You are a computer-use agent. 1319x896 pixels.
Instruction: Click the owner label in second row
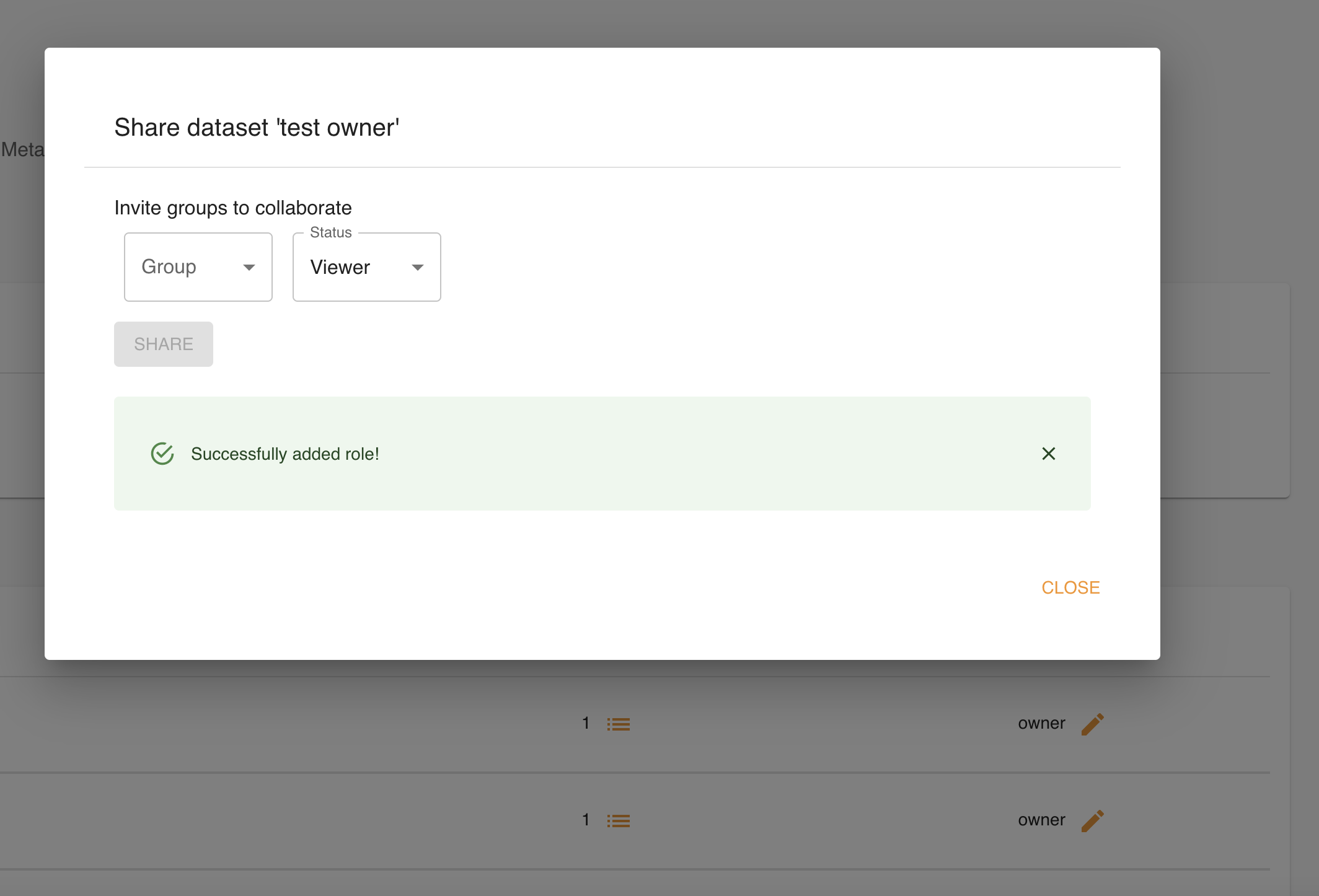[x=1041, y=820]
